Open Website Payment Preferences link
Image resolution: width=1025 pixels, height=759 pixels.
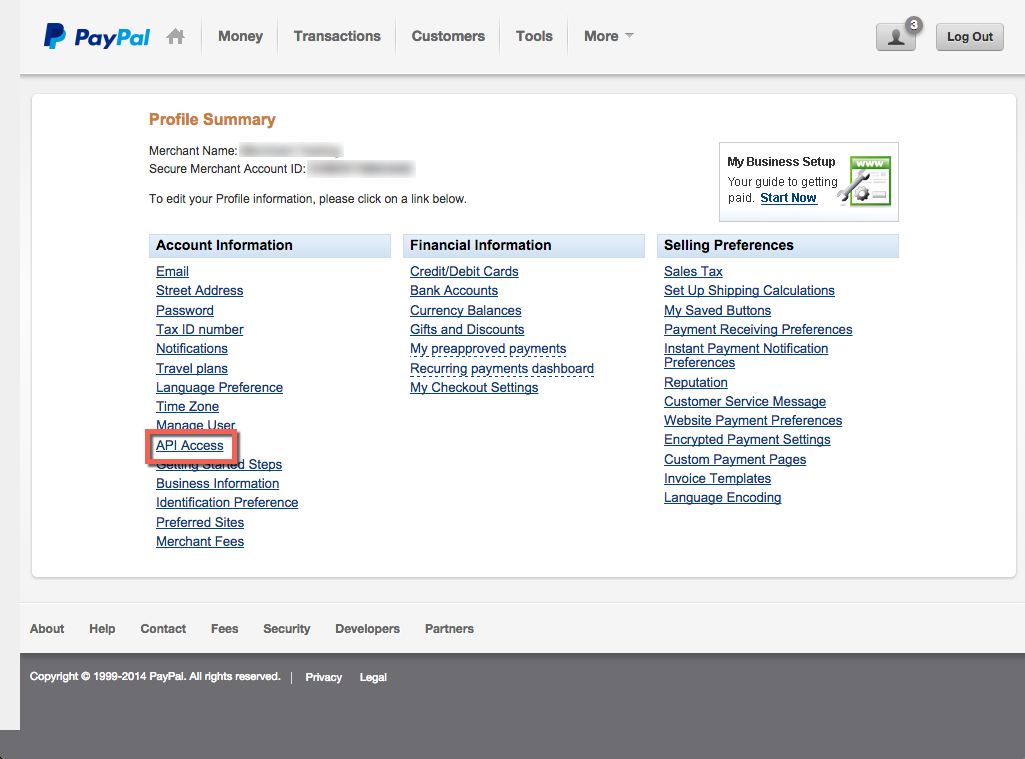[753, 420]
